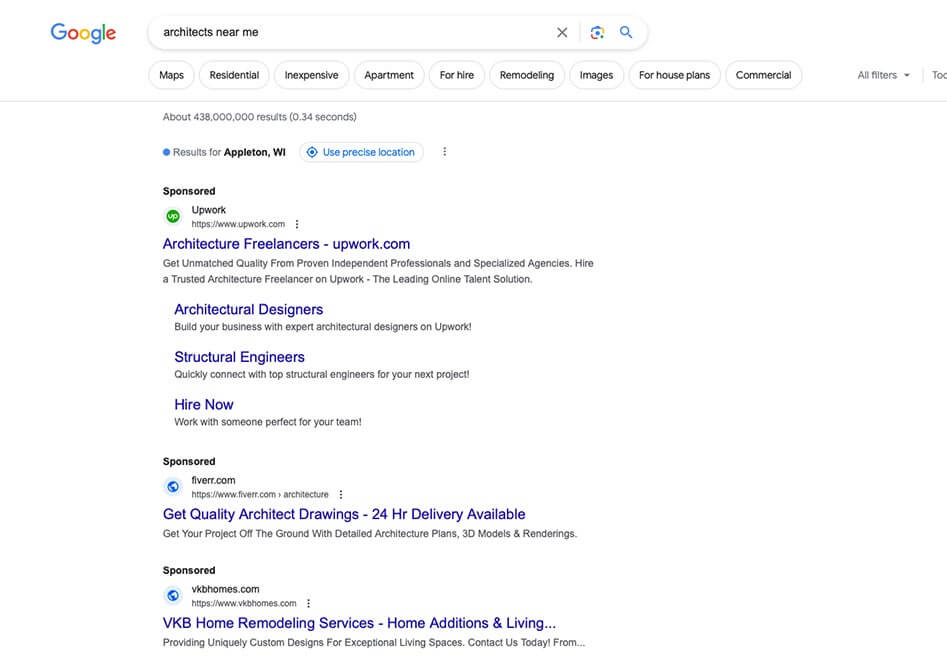The image size is (947, 664).
Task: Click the Google logo
Action: pos(83,33)
